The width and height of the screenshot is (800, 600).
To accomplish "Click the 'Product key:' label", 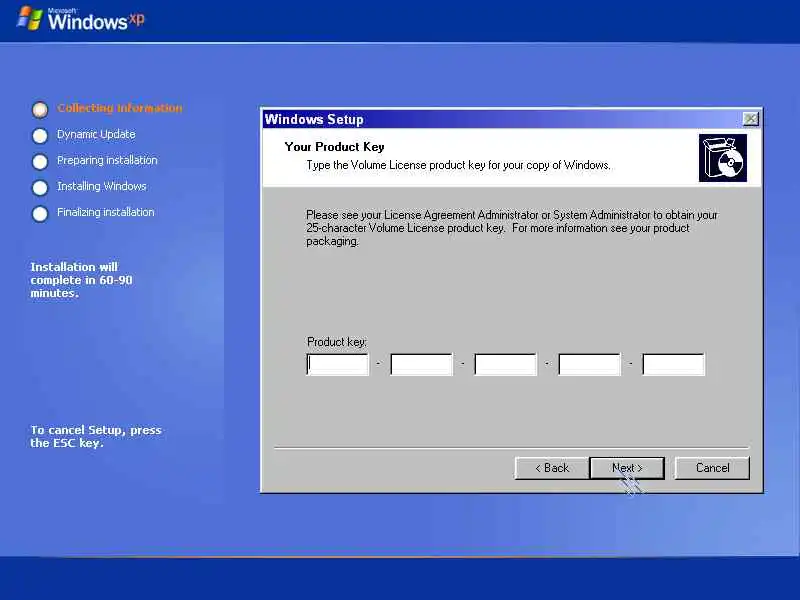I will 337,342.
